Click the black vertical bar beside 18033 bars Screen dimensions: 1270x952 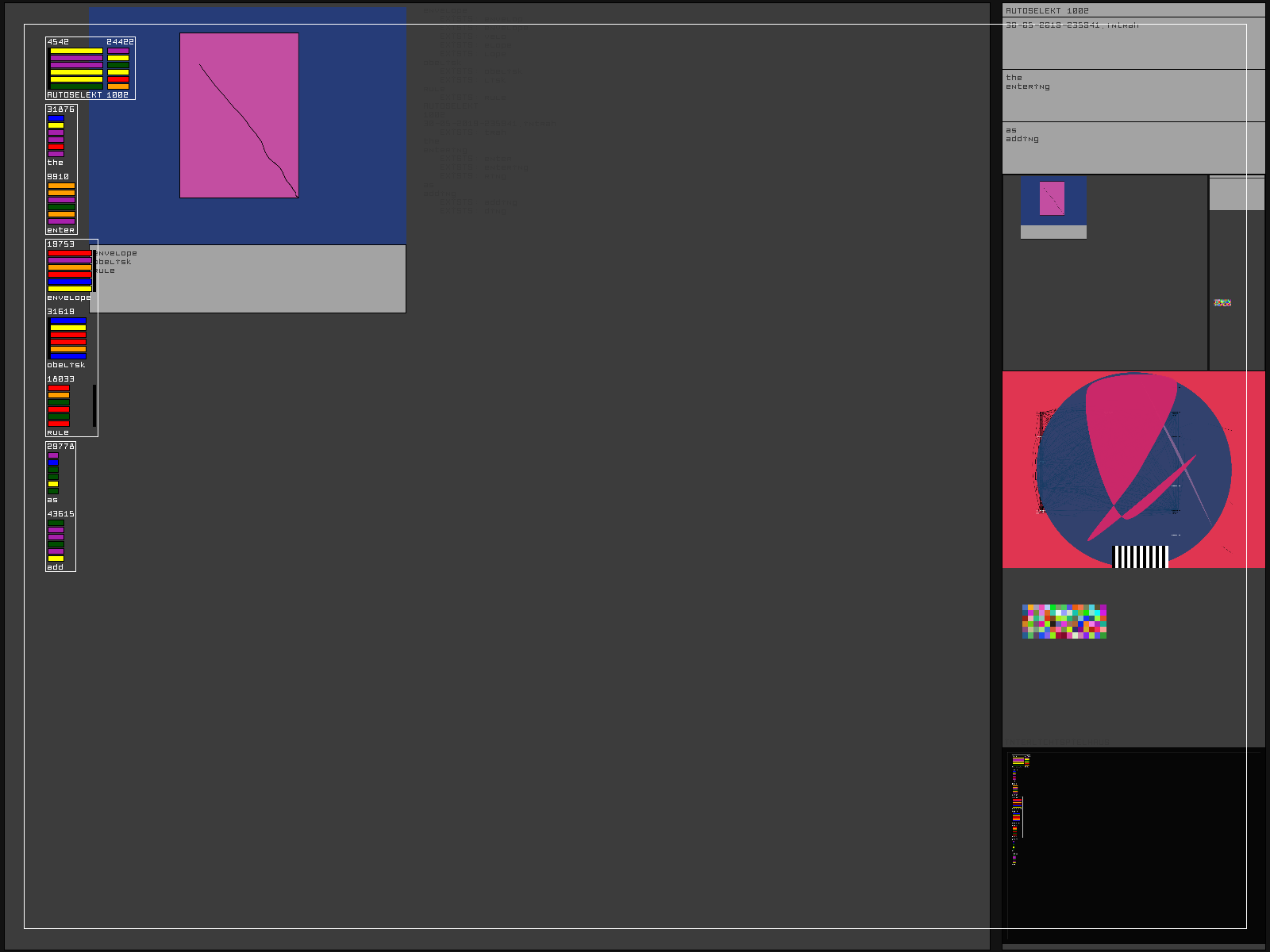click(x=94, y=405)
